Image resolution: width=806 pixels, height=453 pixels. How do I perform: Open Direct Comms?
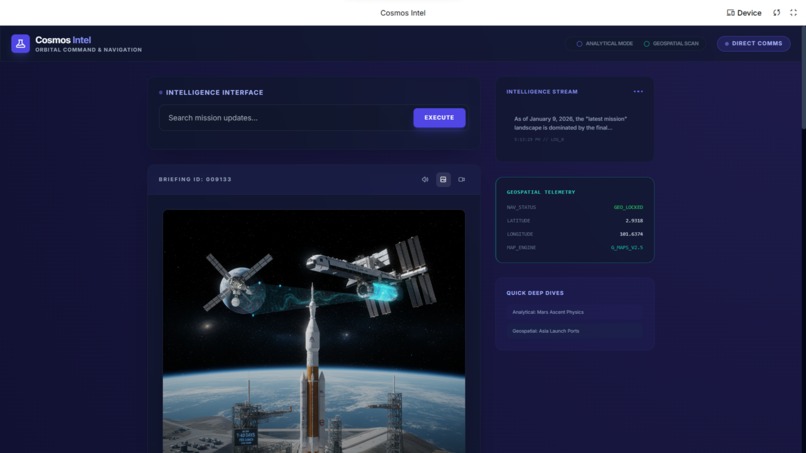[754, 44]
